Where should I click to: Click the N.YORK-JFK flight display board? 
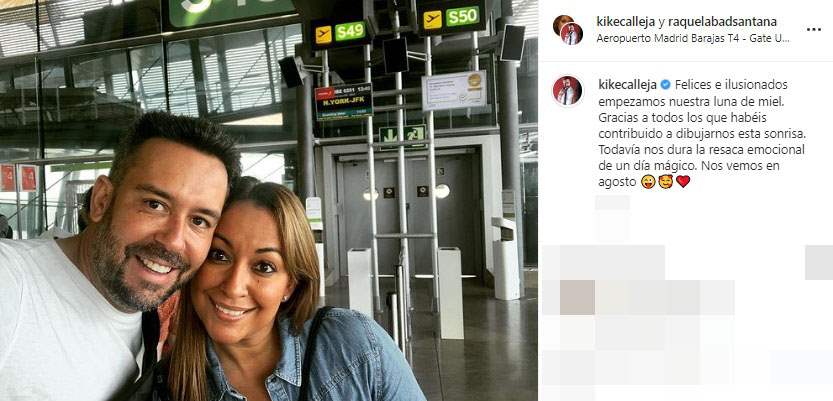coord(344,101)
